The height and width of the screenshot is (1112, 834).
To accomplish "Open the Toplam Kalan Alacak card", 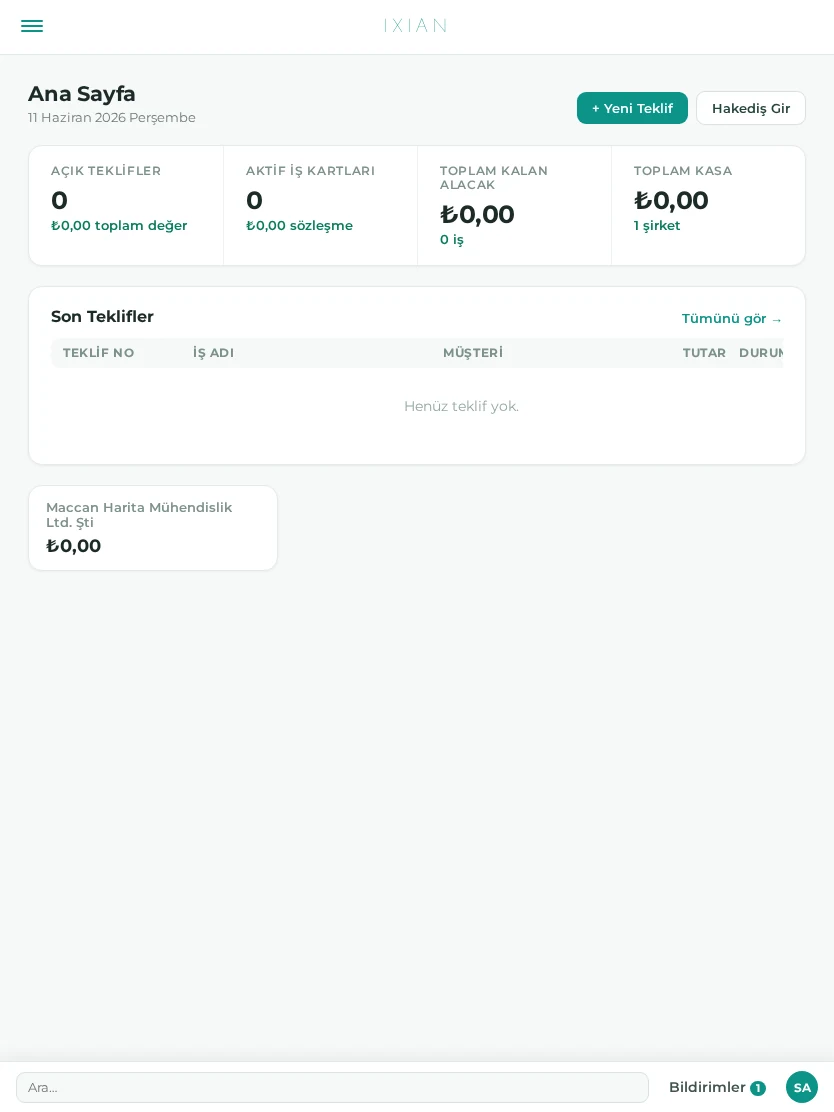I will pyautogui.click(x=514, y=206).
